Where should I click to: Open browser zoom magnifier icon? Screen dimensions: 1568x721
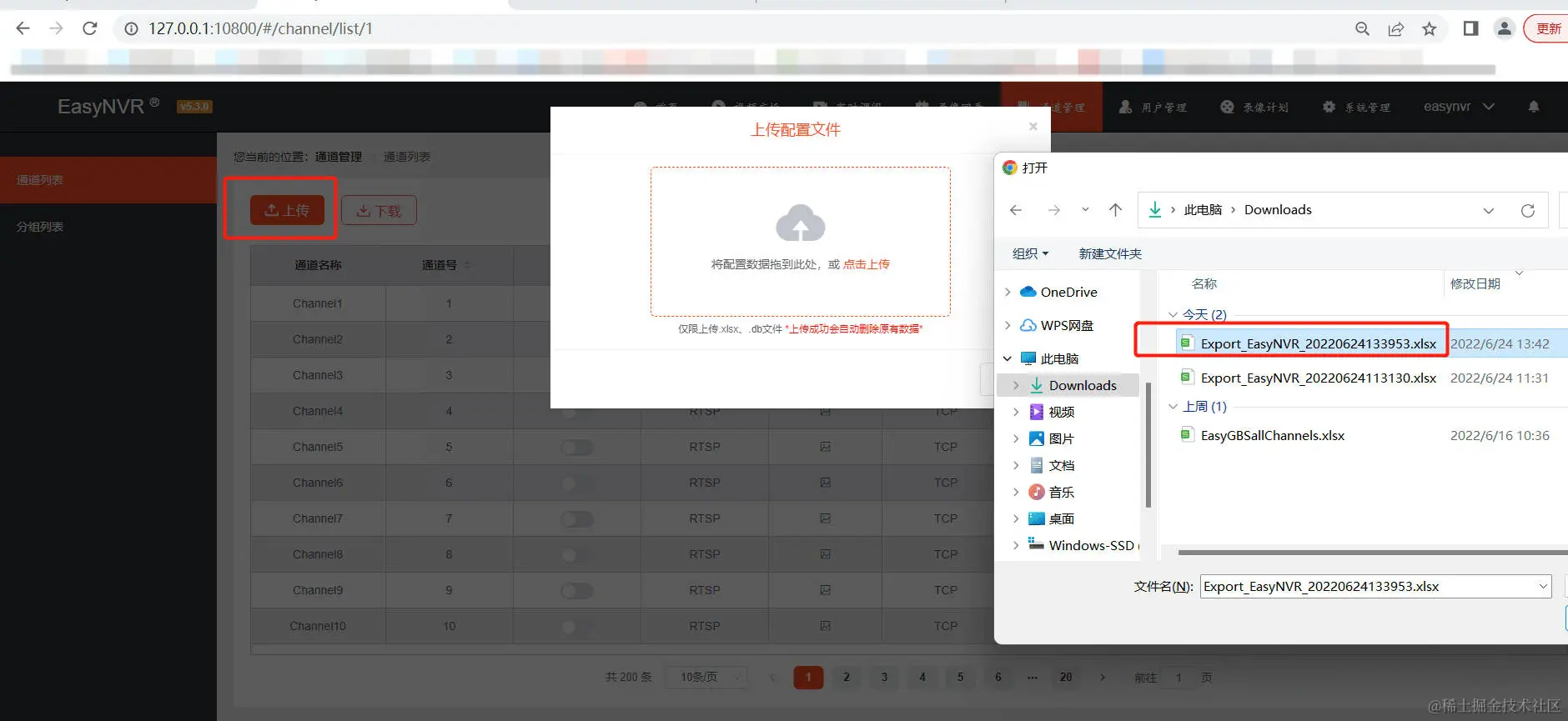coord(1362,28)
